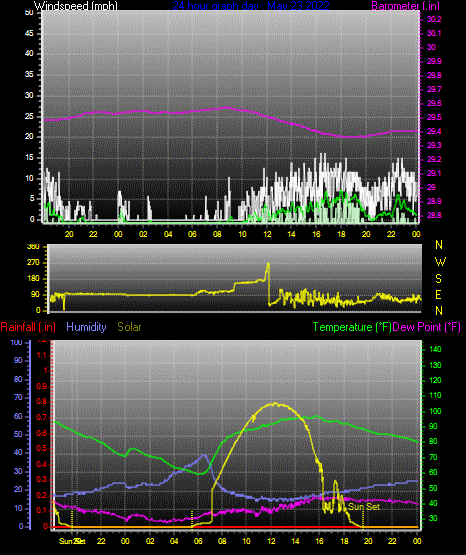
Task: Click the barometer value 28.9
Action: [434, 201]
